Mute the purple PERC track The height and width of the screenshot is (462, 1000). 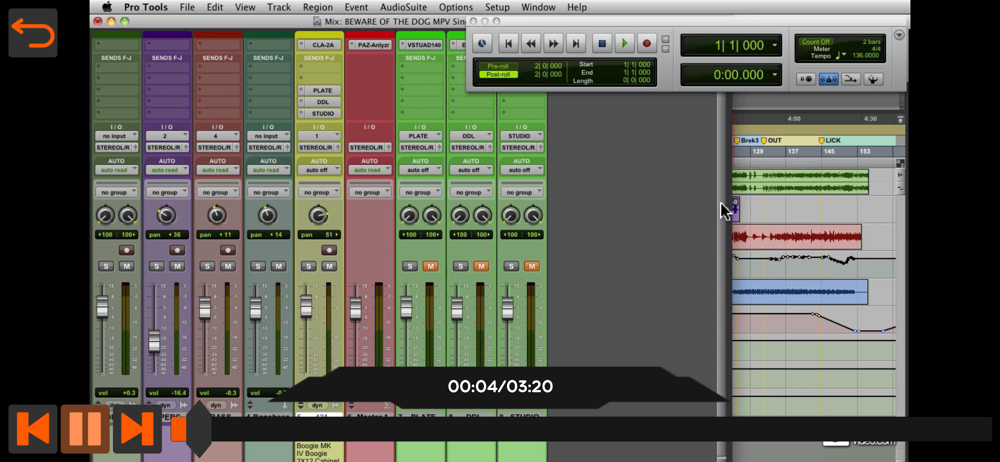point(177,266)
